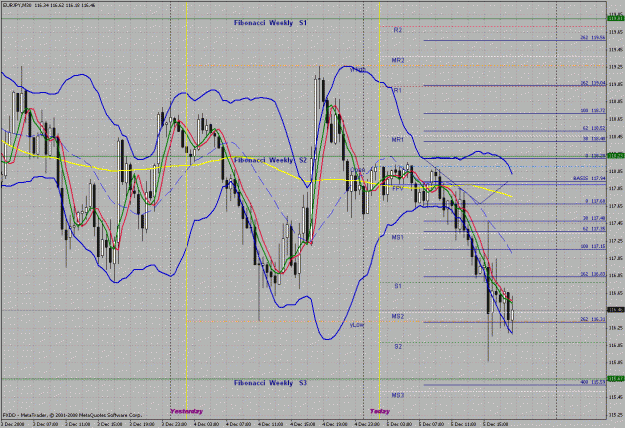The image size is (625, 428).
Task: Click the standalone S2 daily pivot label
Action: [x=398, y=347]
